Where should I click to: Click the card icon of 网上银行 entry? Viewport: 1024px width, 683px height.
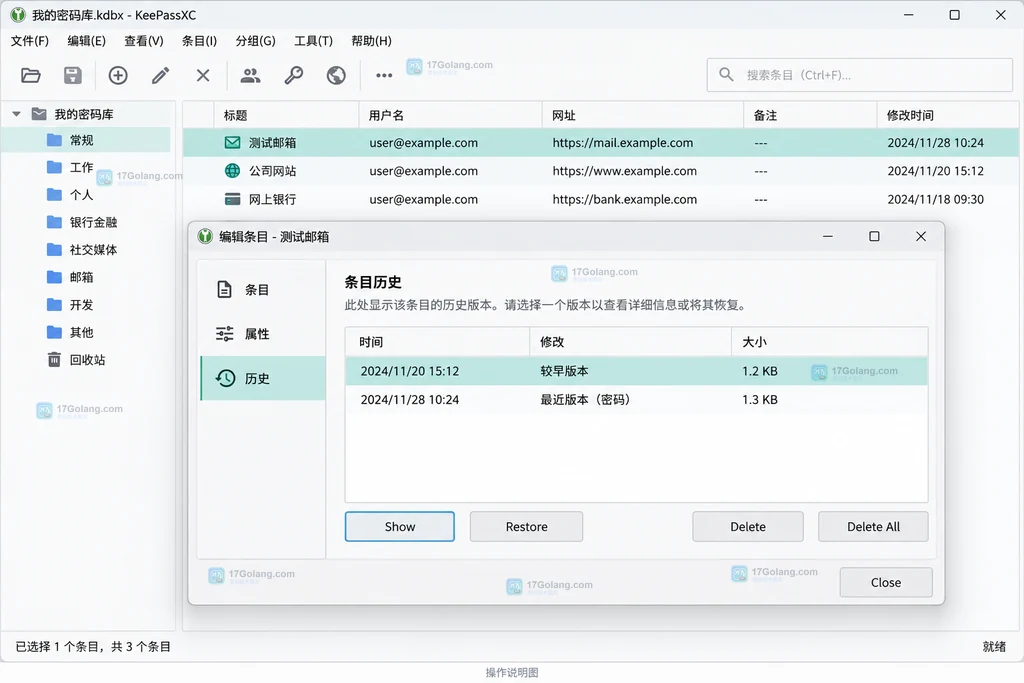click(232, 199)
